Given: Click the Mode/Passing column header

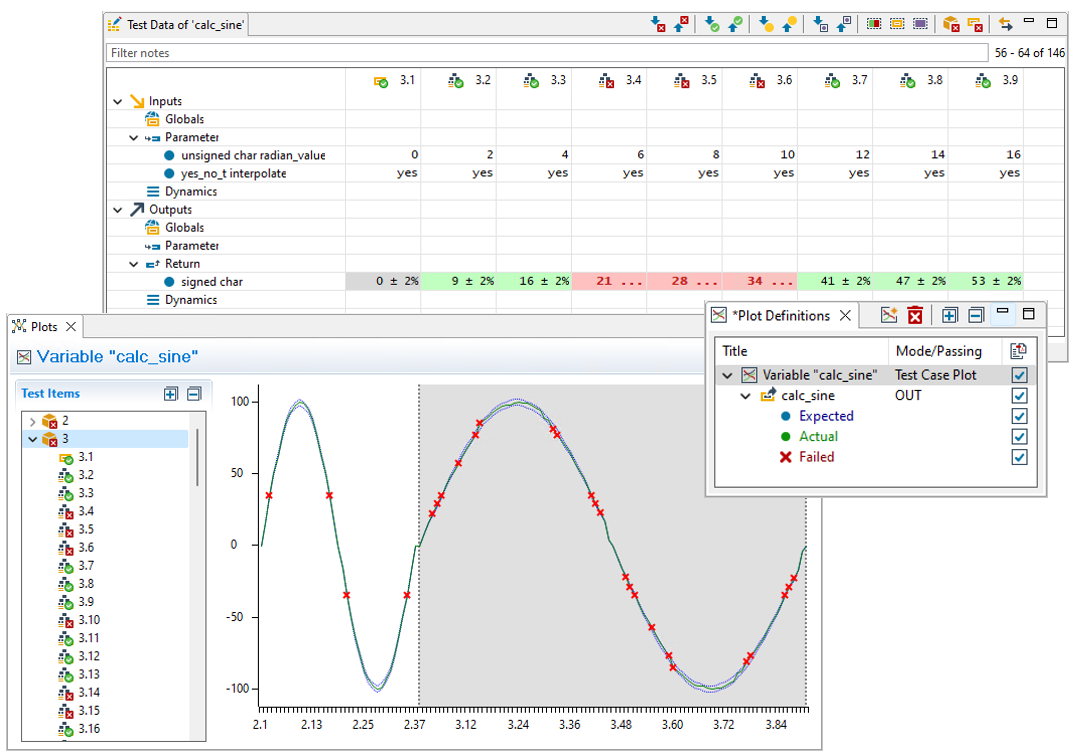Looking at the screenshot, I should [938, 351].
